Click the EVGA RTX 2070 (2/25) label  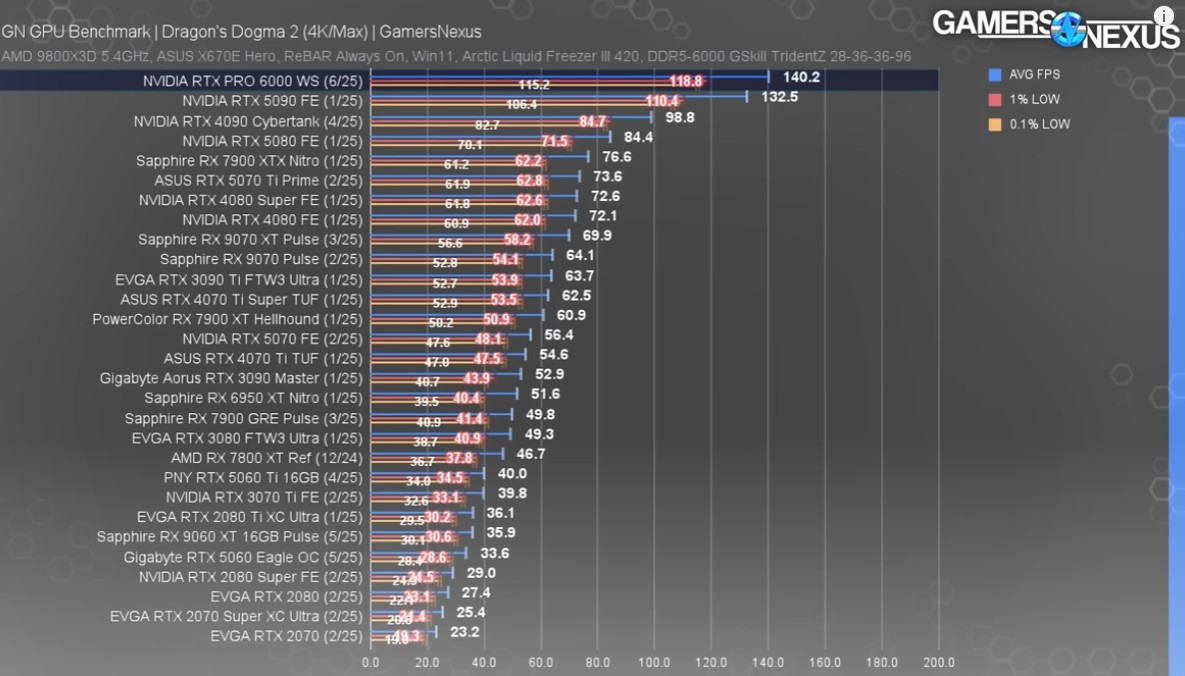286,636
